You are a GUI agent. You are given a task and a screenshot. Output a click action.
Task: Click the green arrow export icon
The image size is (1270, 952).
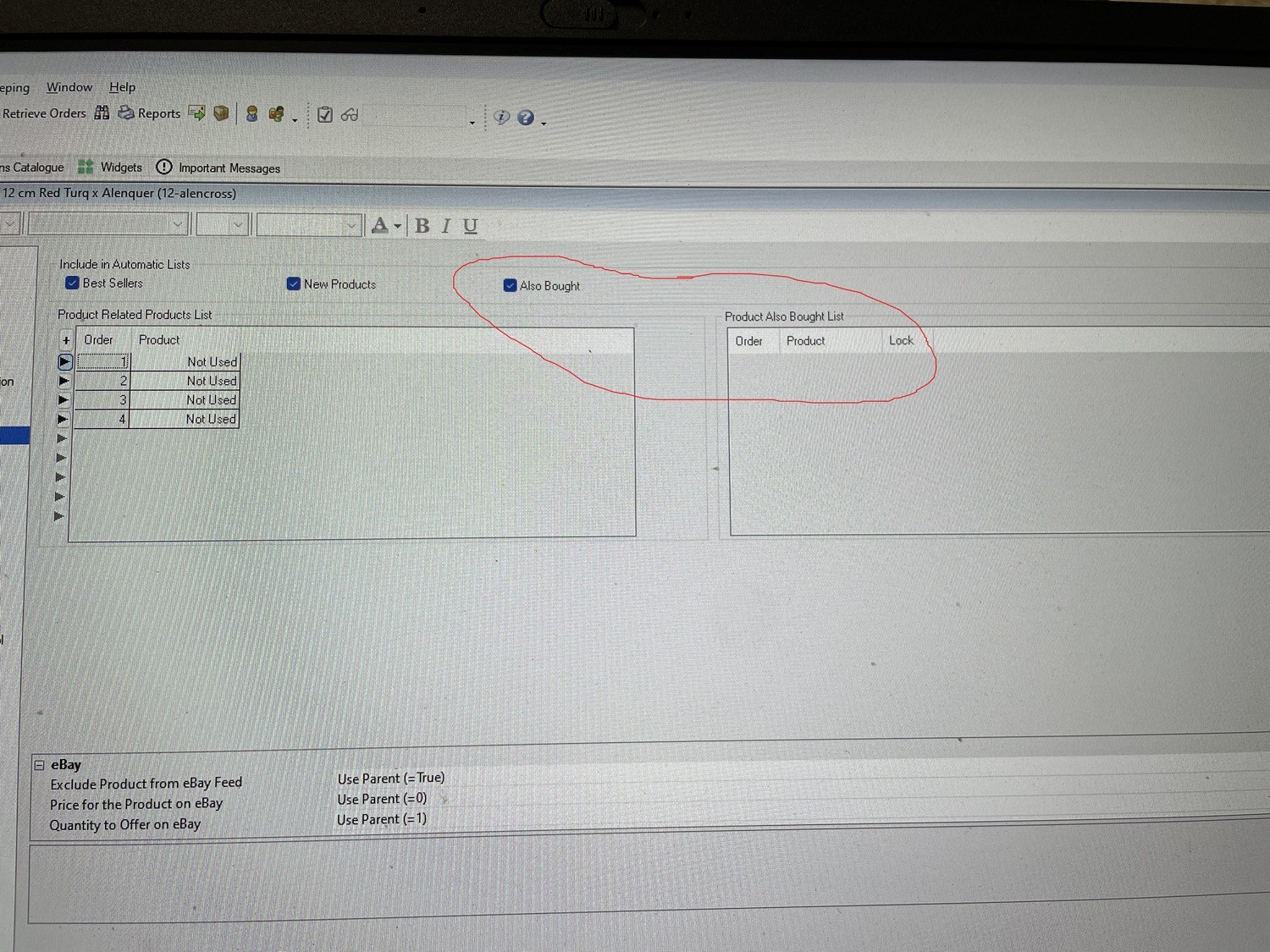(197, 113)
